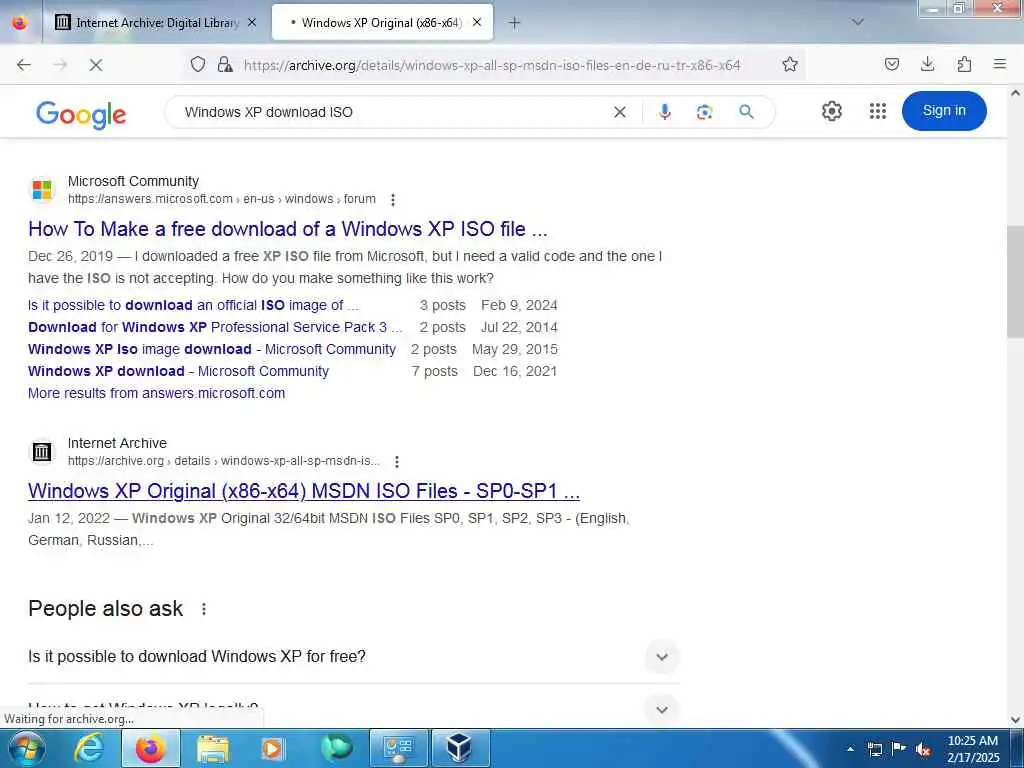1024x768 pixels.
Task: Open options menu for Internet Archive result
Action: [396, 461]
